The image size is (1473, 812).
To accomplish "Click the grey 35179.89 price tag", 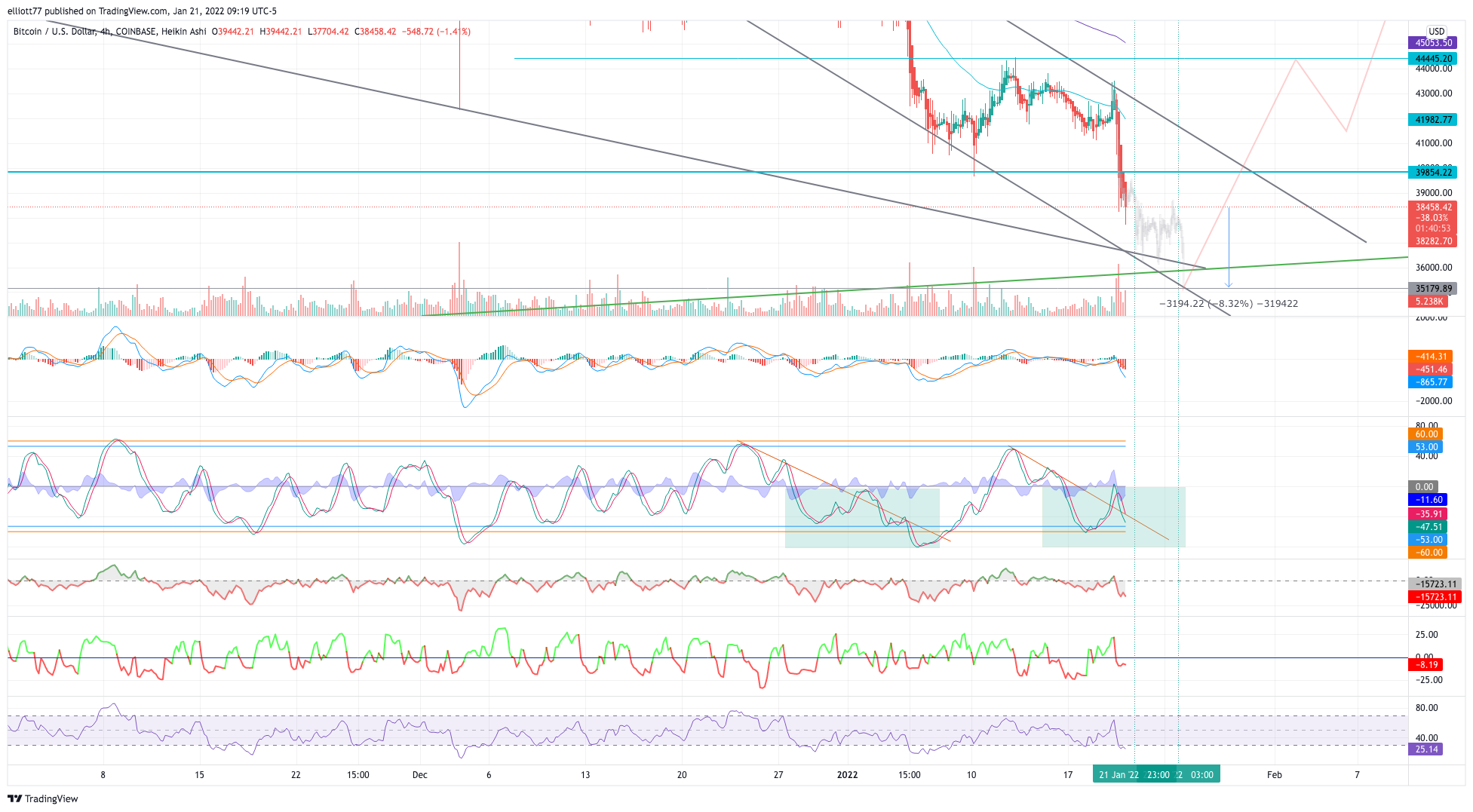I will point(1432,289).
